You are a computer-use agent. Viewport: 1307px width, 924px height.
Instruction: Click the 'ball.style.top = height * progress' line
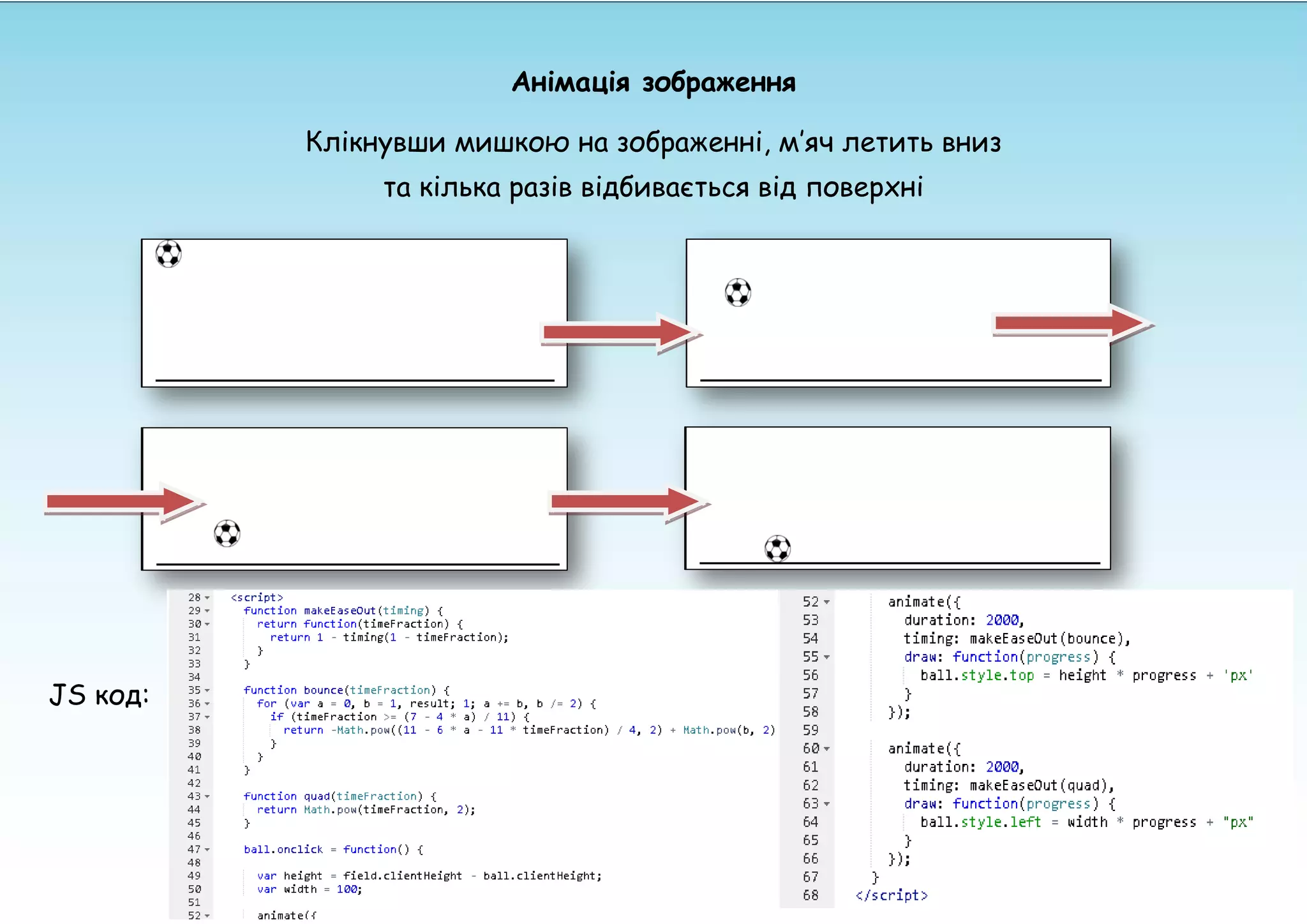(x=1087, y=676)
